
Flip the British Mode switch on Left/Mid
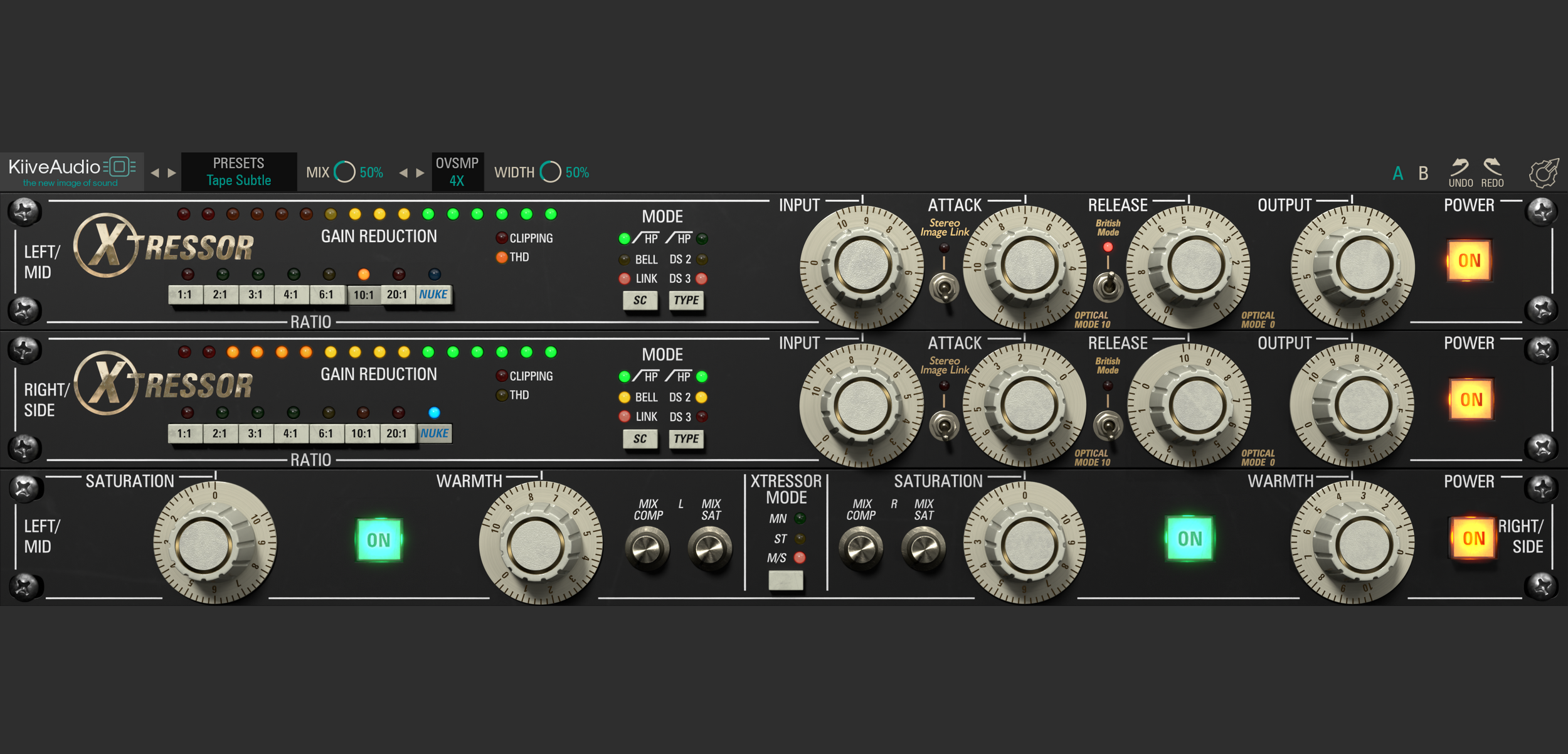tap(1108, 287)
